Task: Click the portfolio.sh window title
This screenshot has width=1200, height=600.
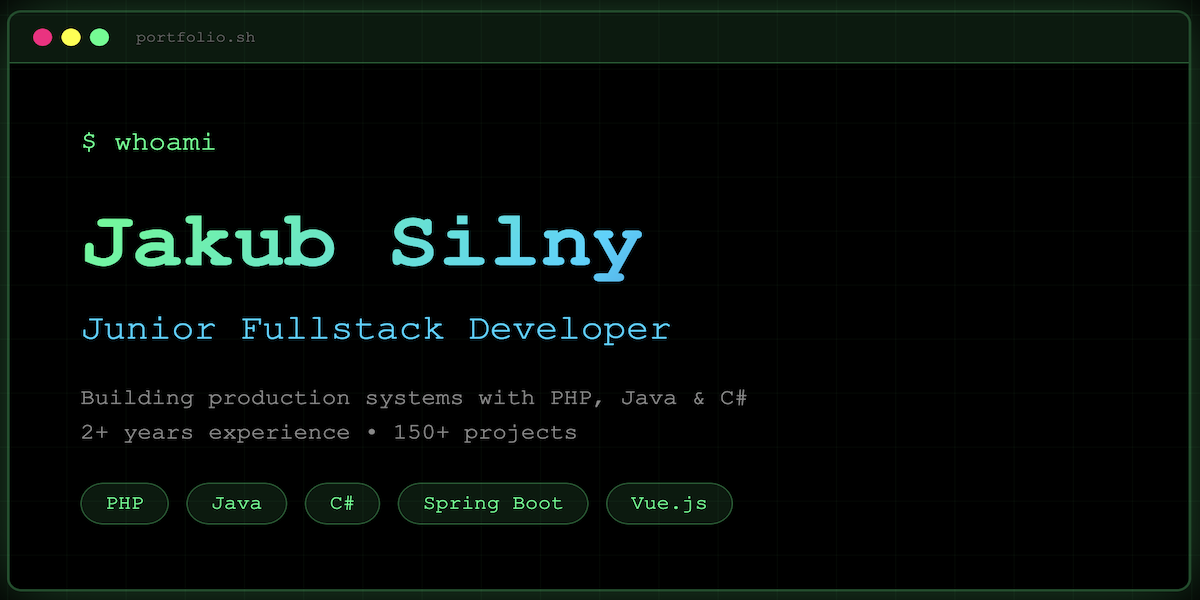Action: 195,38
